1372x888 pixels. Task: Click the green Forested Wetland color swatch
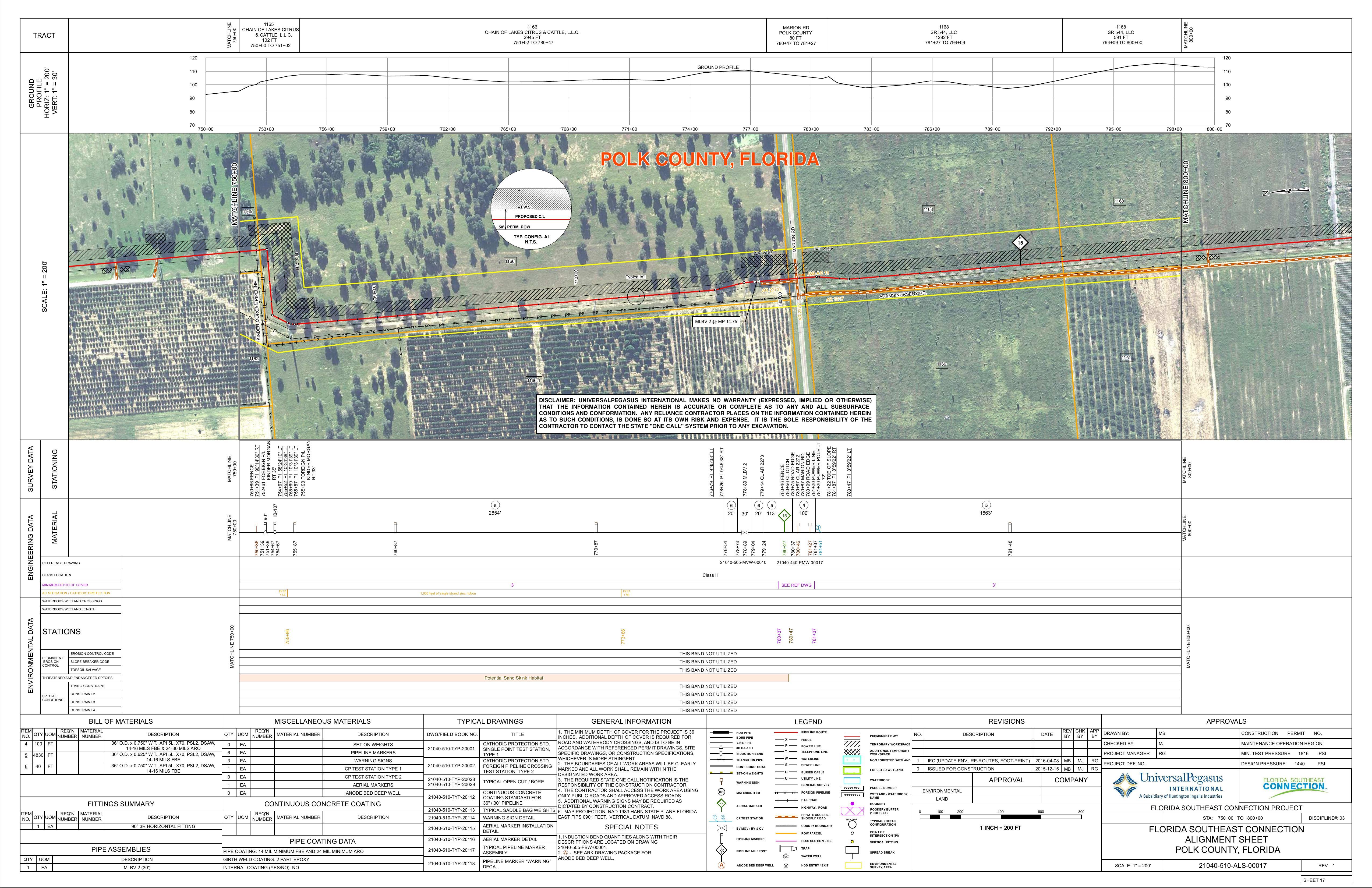852,770
